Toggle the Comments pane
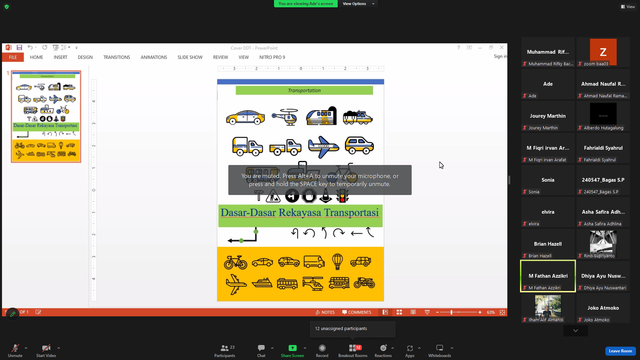Viewport: 640px width, 360px height. tap(357, 312)
